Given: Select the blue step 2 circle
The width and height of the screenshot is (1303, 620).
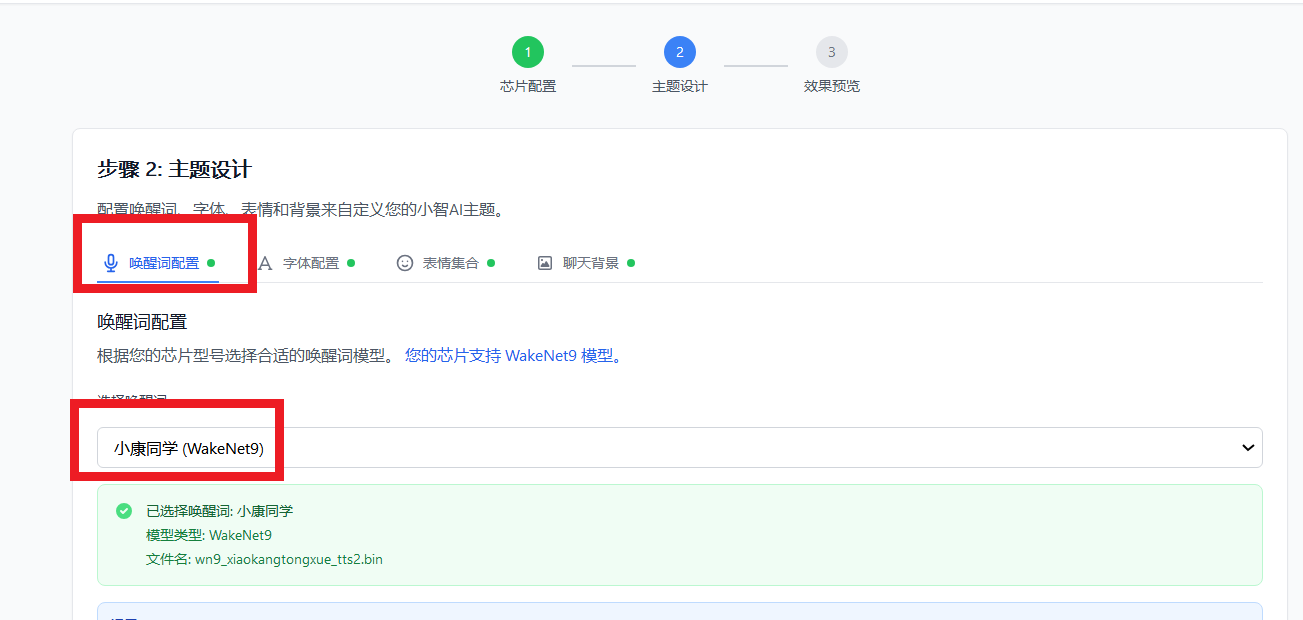Looking at the screenshot, I should (x=680, y=52).
